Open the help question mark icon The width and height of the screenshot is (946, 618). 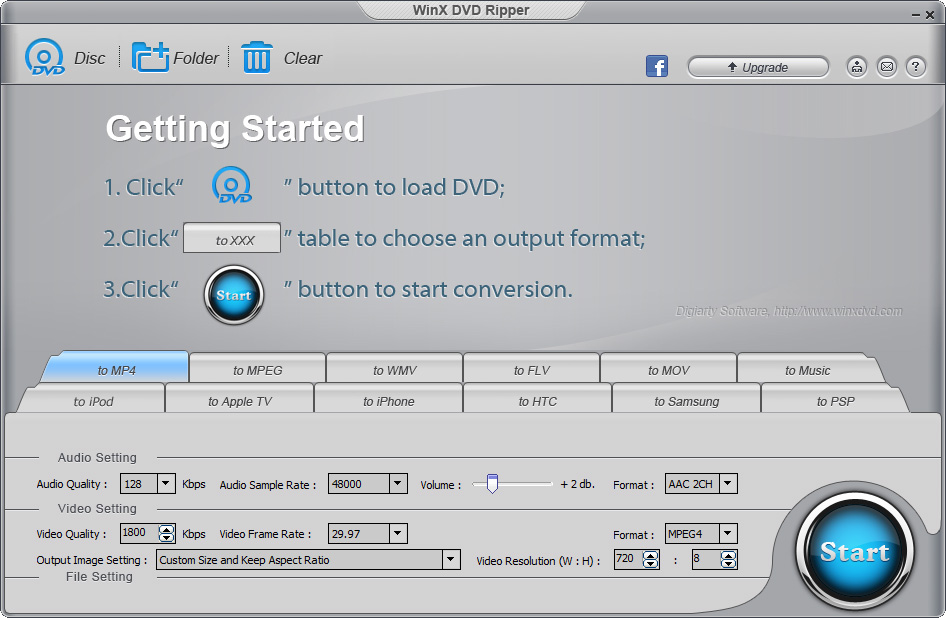(x=915, y=67)
